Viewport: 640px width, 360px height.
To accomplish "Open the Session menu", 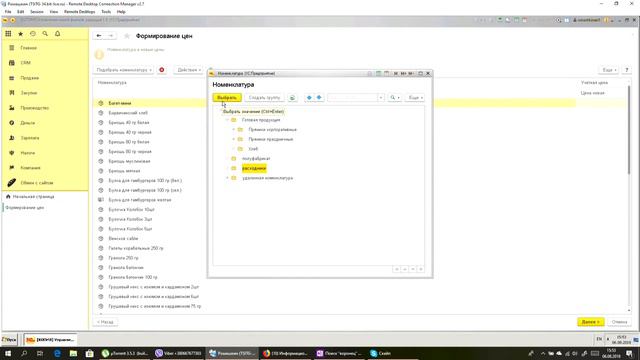I will click(x=37, y=12).
